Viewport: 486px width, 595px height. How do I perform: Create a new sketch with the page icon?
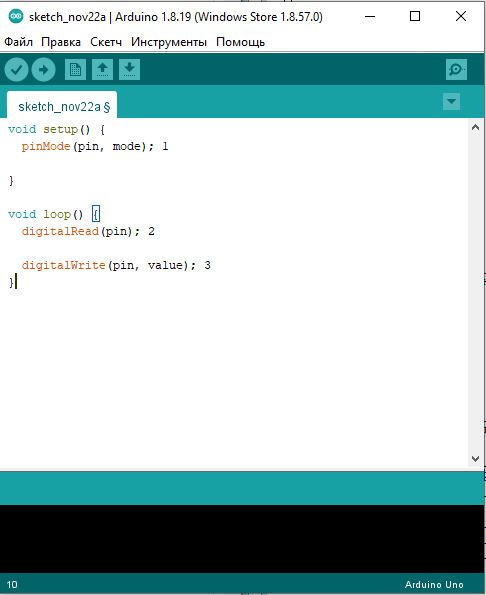point(75,69)
